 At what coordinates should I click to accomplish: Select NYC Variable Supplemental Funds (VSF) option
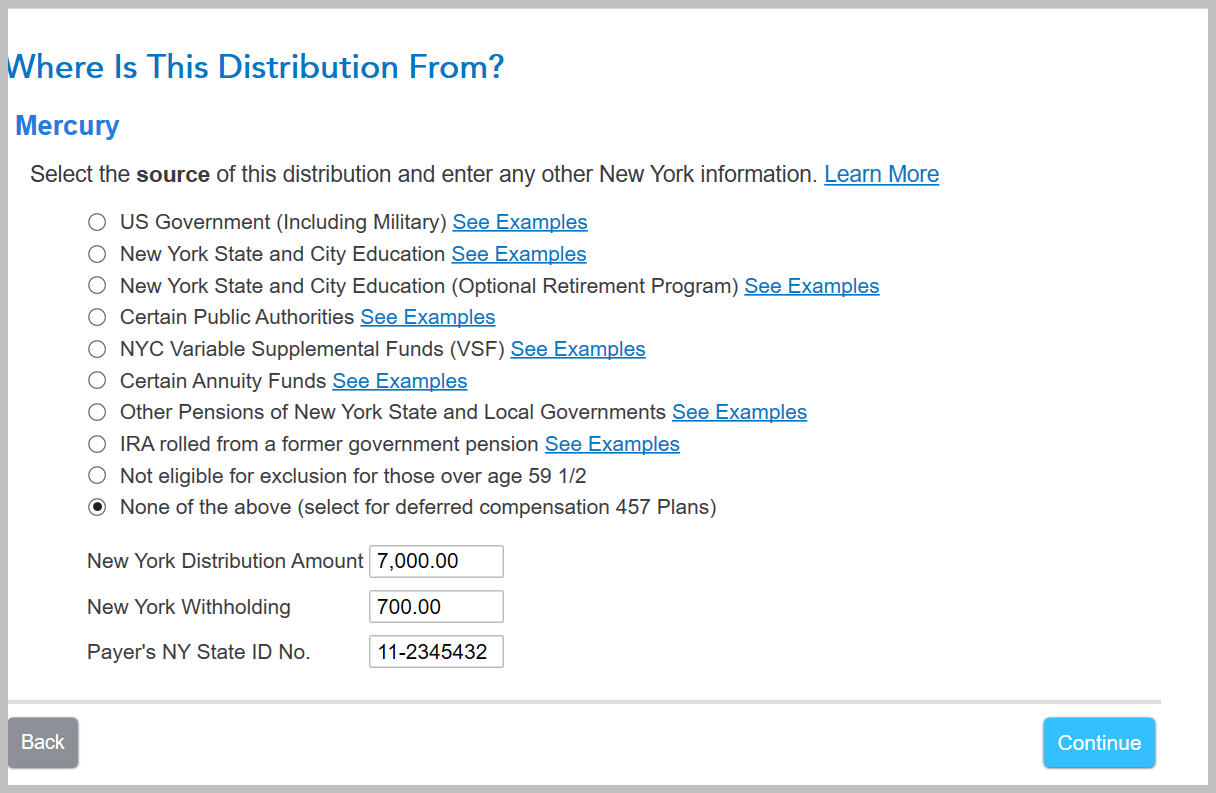97,349
